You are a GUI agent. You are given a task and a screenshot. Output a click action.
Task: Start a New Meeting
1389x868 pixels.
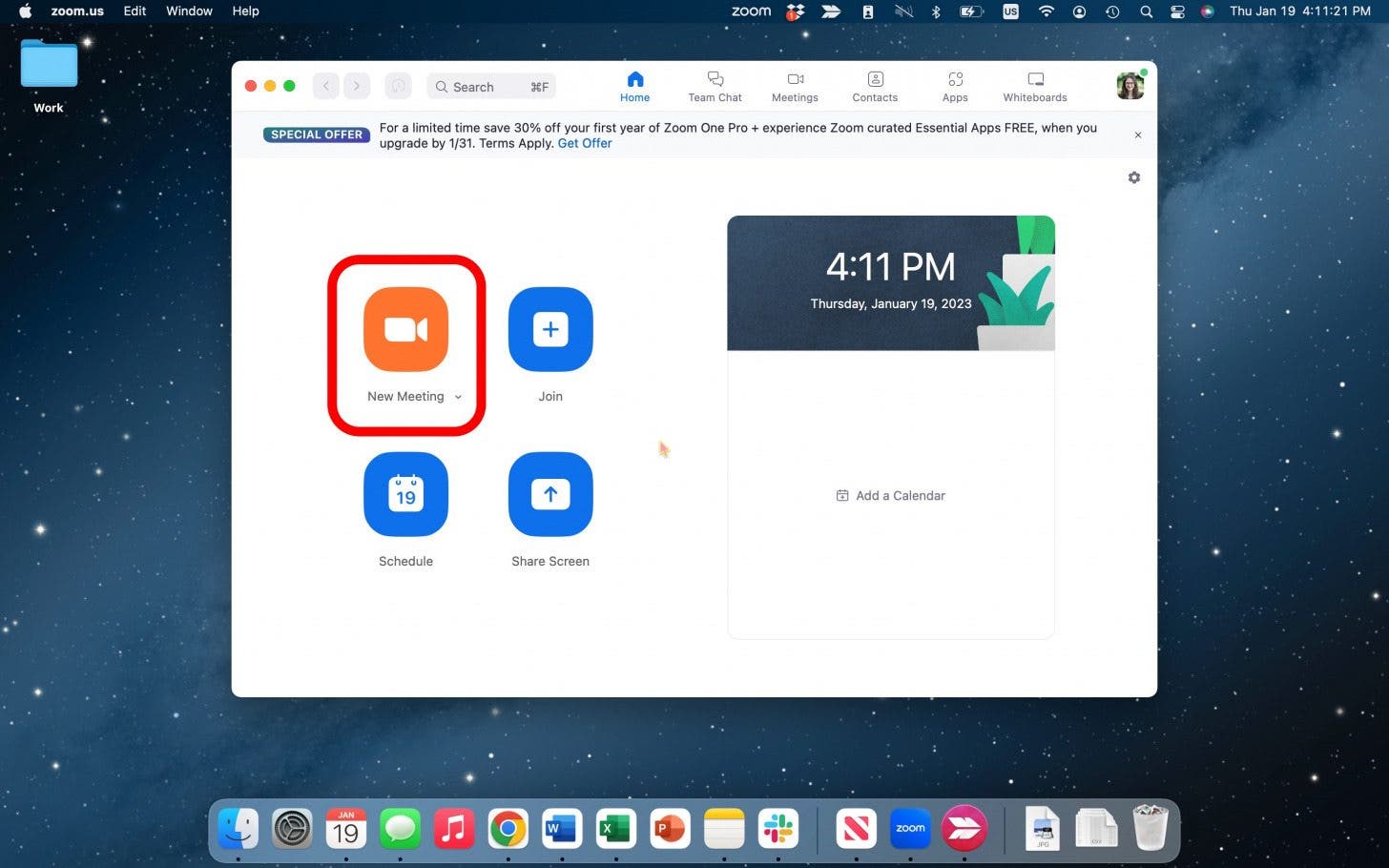click(x=405, y=329)
